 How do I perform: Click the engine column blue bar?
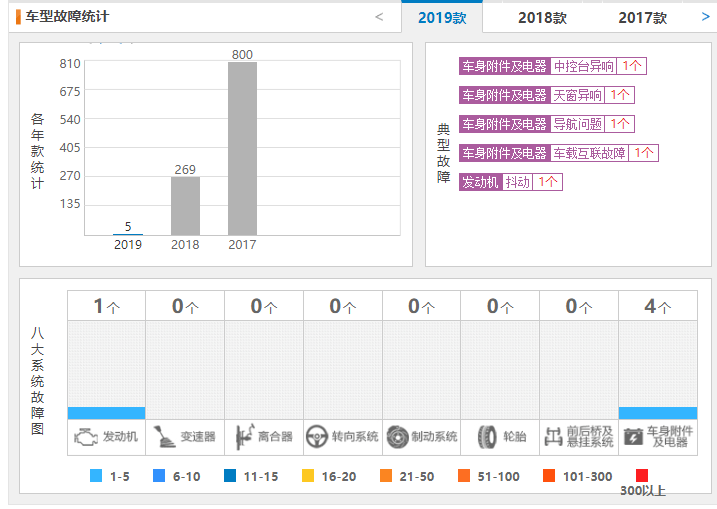(x=107, y=413)
